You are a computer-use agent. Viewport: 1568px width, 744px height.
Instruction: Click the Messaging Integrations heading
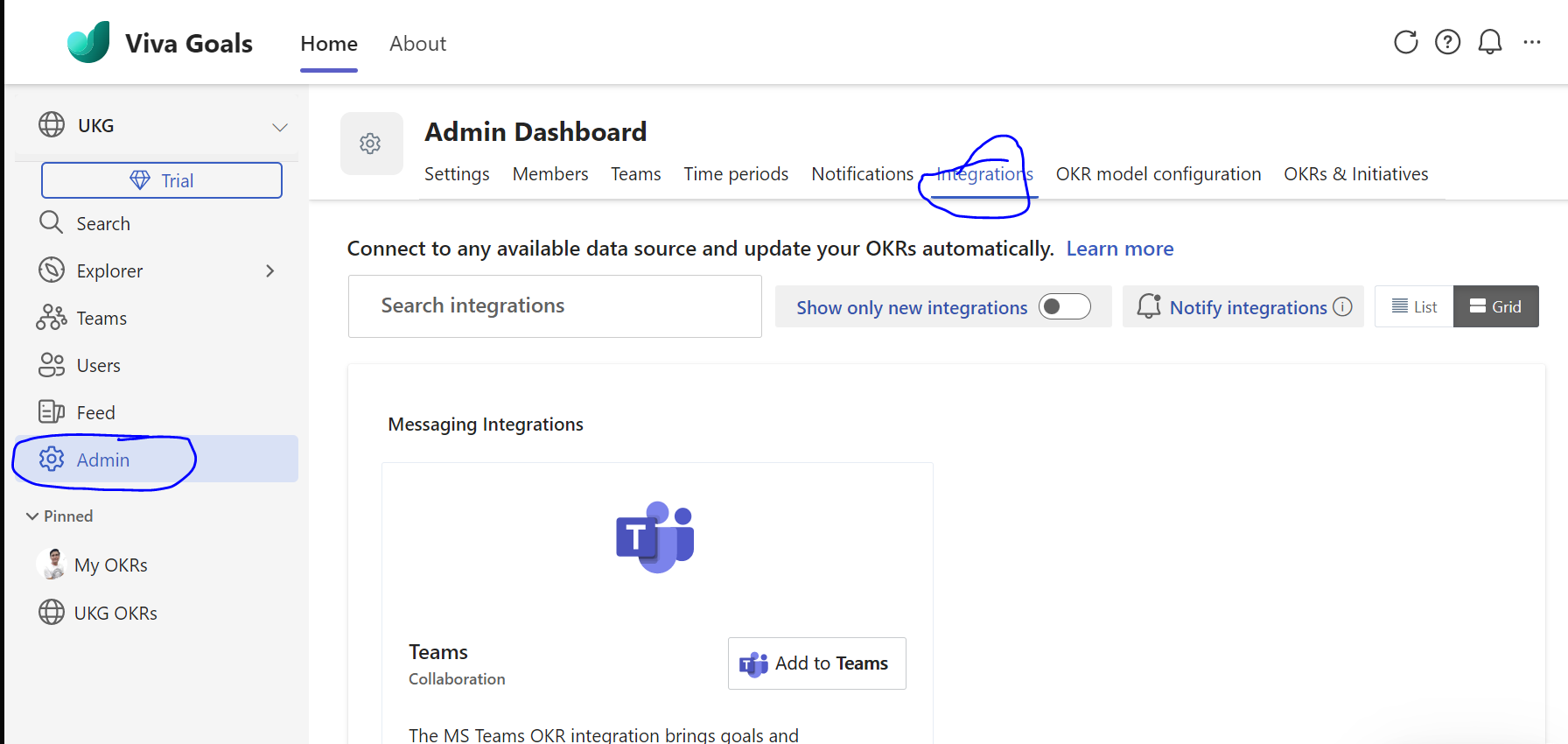point(486,425)
